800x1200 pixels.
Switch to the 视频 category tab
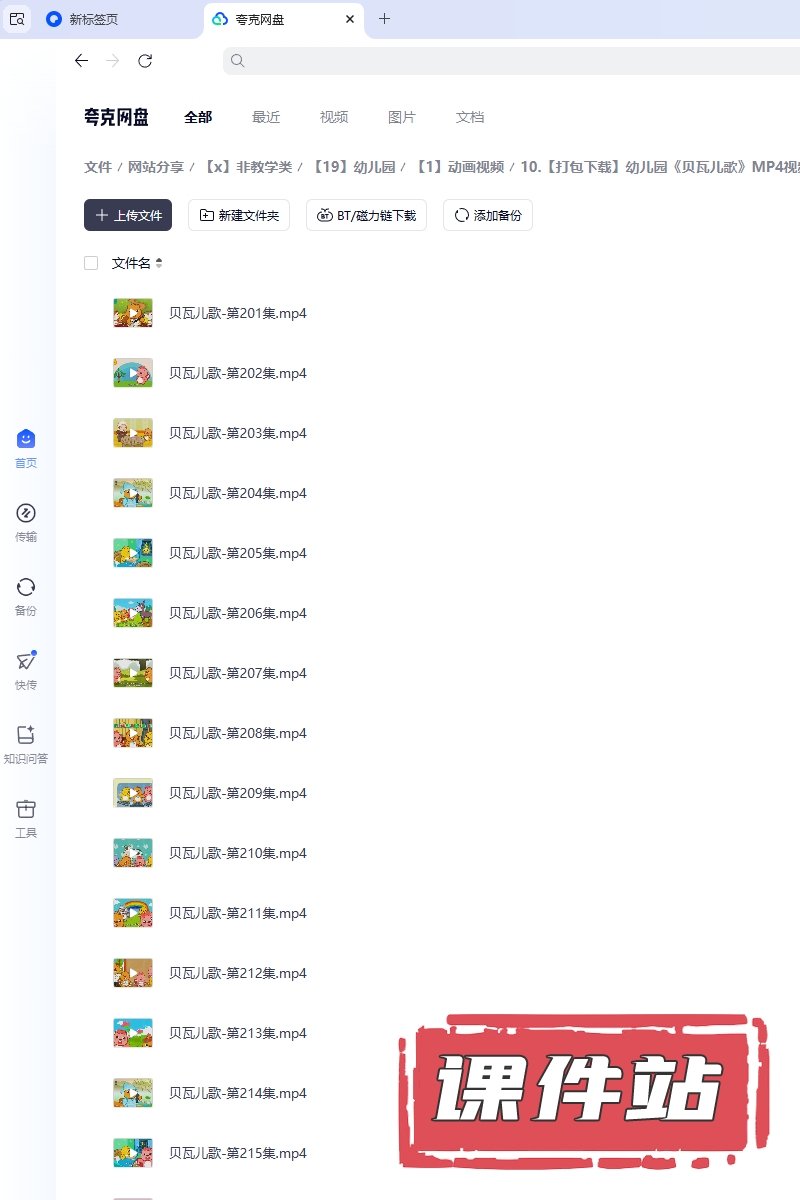point(334,117)
